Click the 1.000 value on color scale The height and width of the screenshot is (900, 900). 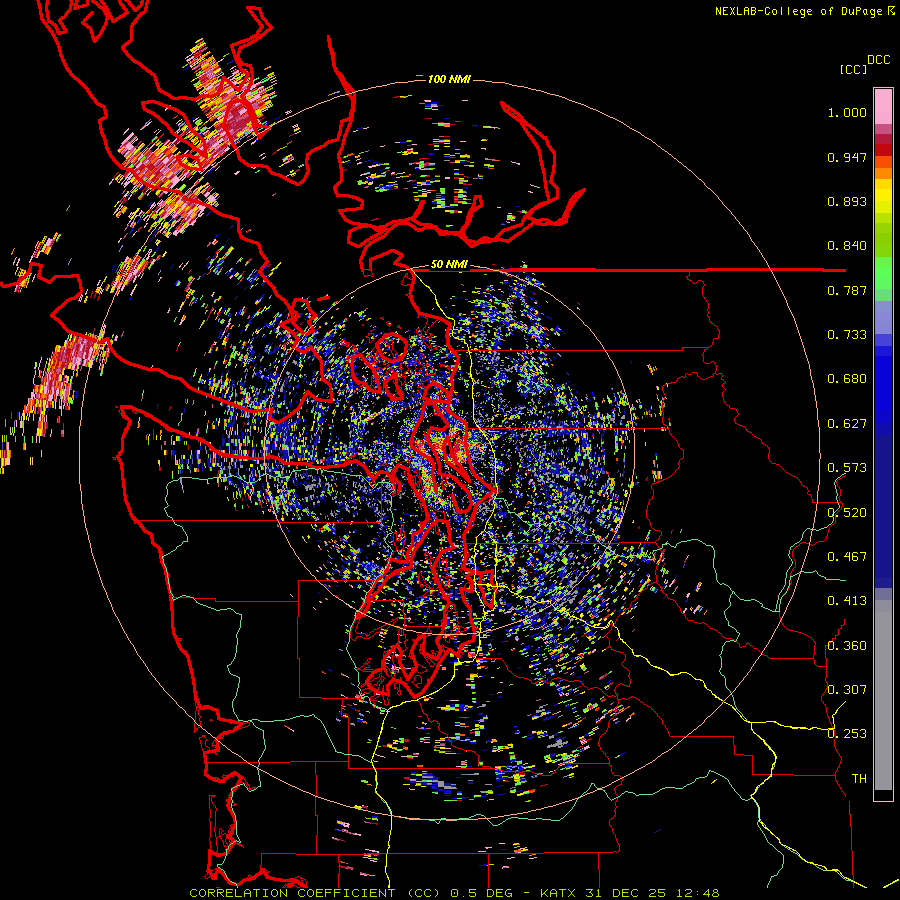tap(847, 112)
